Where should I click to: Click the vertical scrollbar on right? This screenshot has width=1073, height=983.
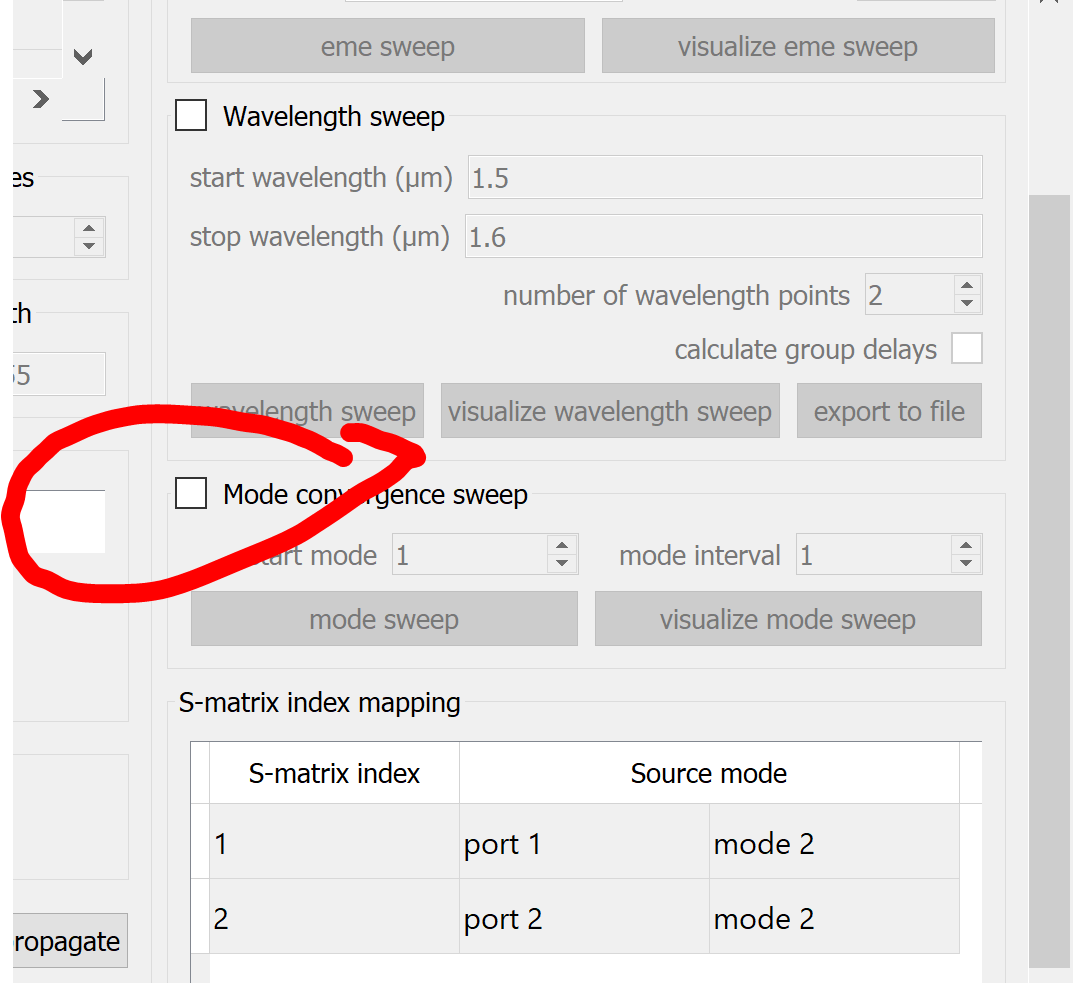click(1049, 580)
